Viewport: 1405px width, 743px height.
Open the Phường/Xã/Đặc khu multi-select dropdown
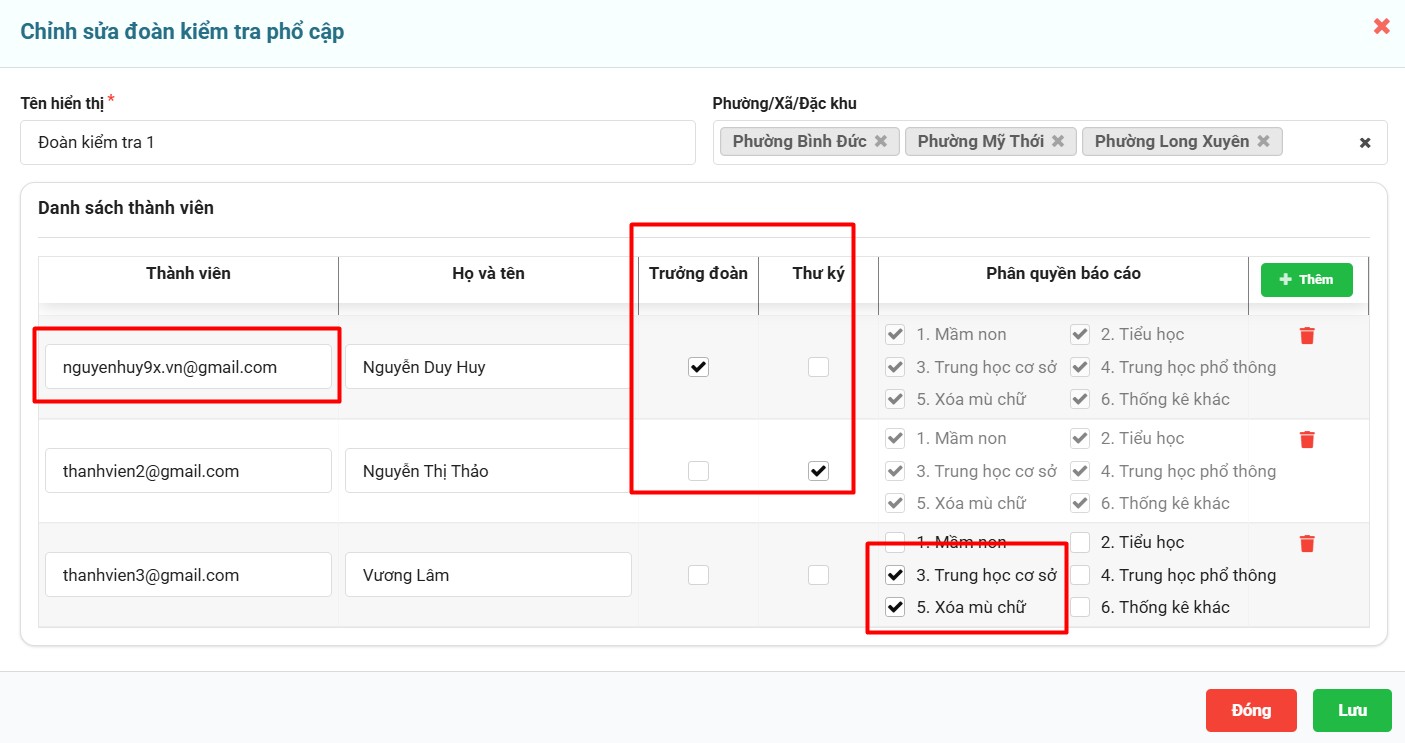pyautogui.click(x=1320, y=143)
